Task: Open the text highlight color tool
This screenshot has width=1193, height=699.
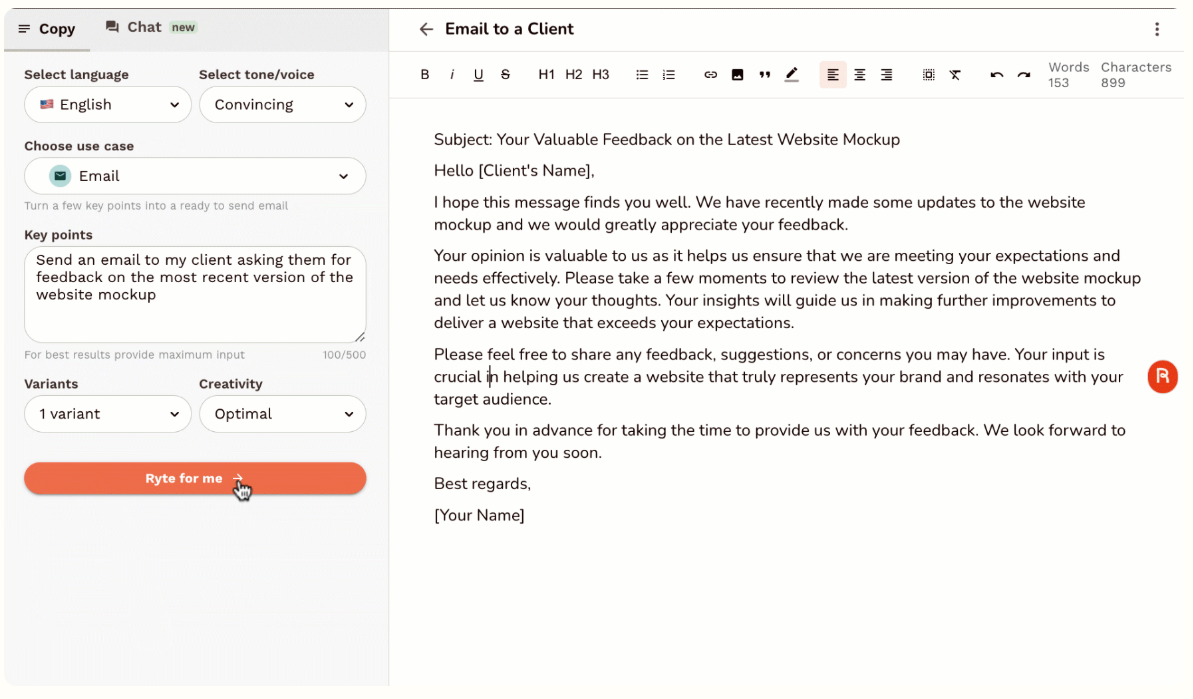Action: coord(792,75)
